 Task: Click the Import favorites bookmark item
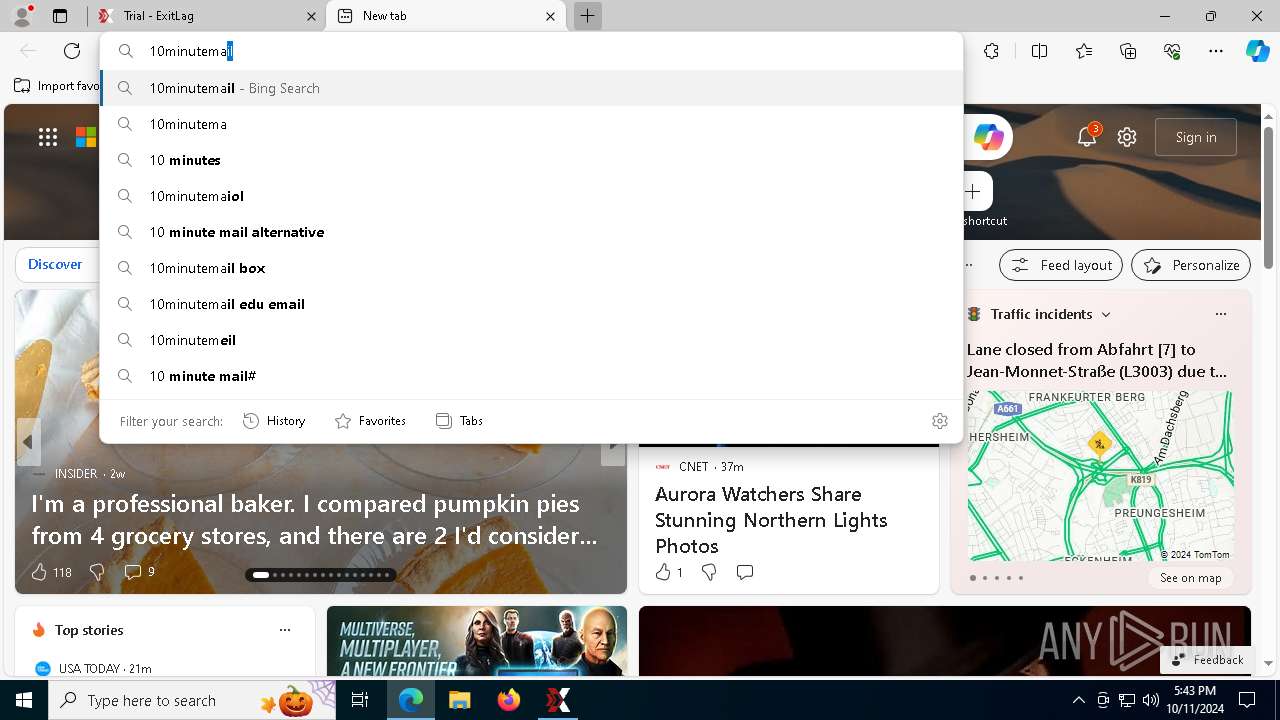click(x=58, y=86)
